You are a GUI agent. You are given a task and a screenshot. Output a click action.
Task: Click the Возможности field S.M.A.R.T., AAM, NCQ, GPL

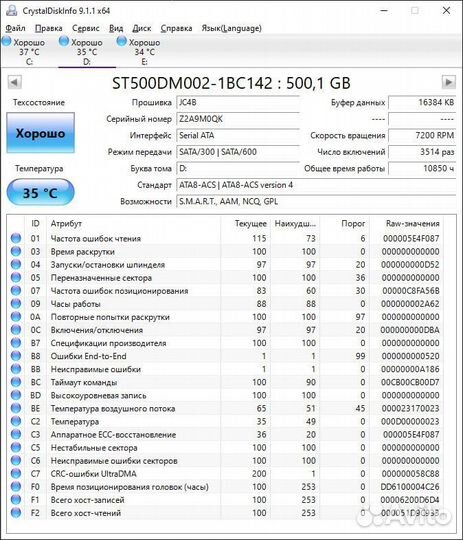point(316,201)
